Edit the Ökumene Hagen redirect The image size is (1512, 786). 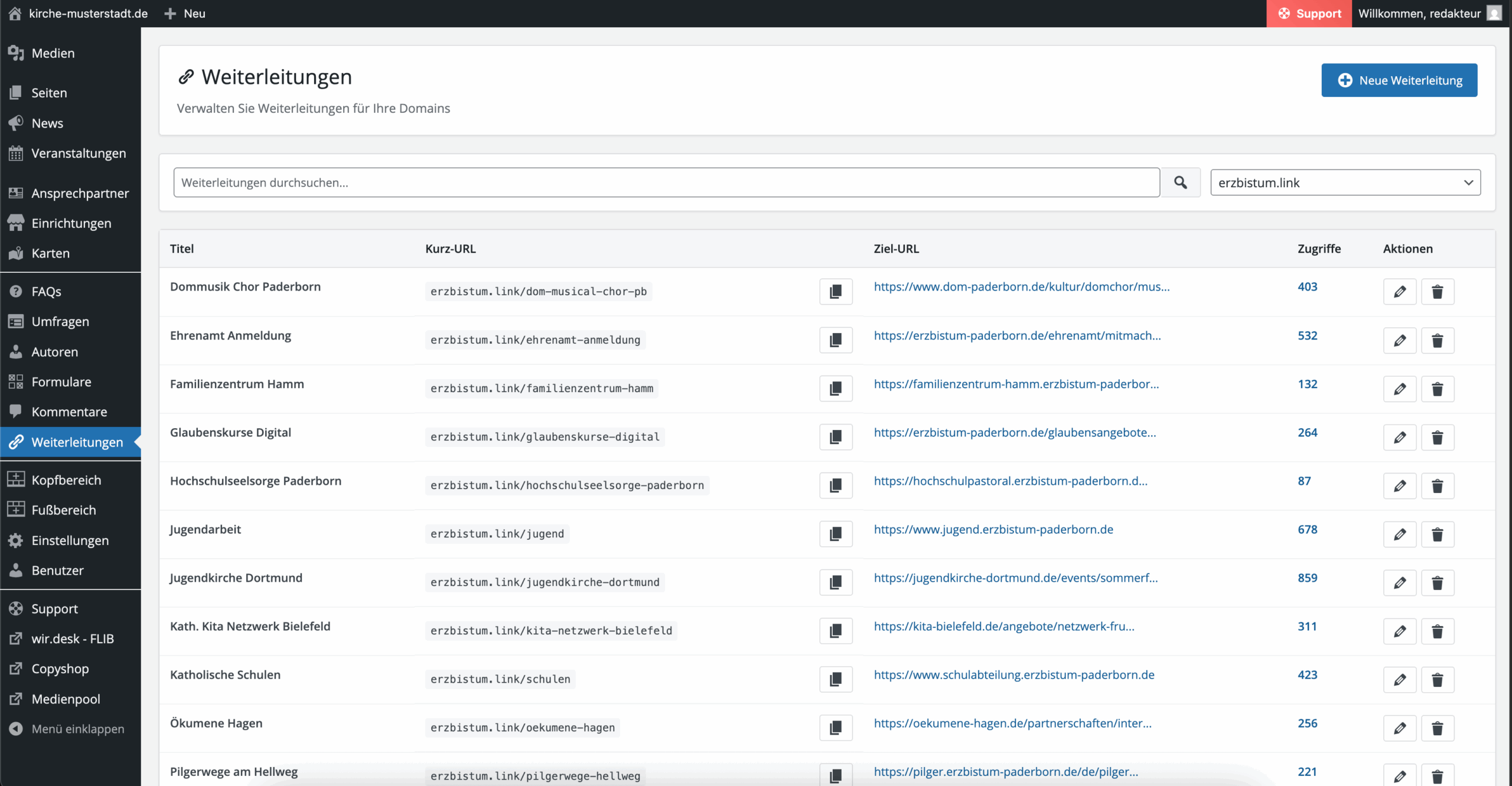pos(1399,728)
